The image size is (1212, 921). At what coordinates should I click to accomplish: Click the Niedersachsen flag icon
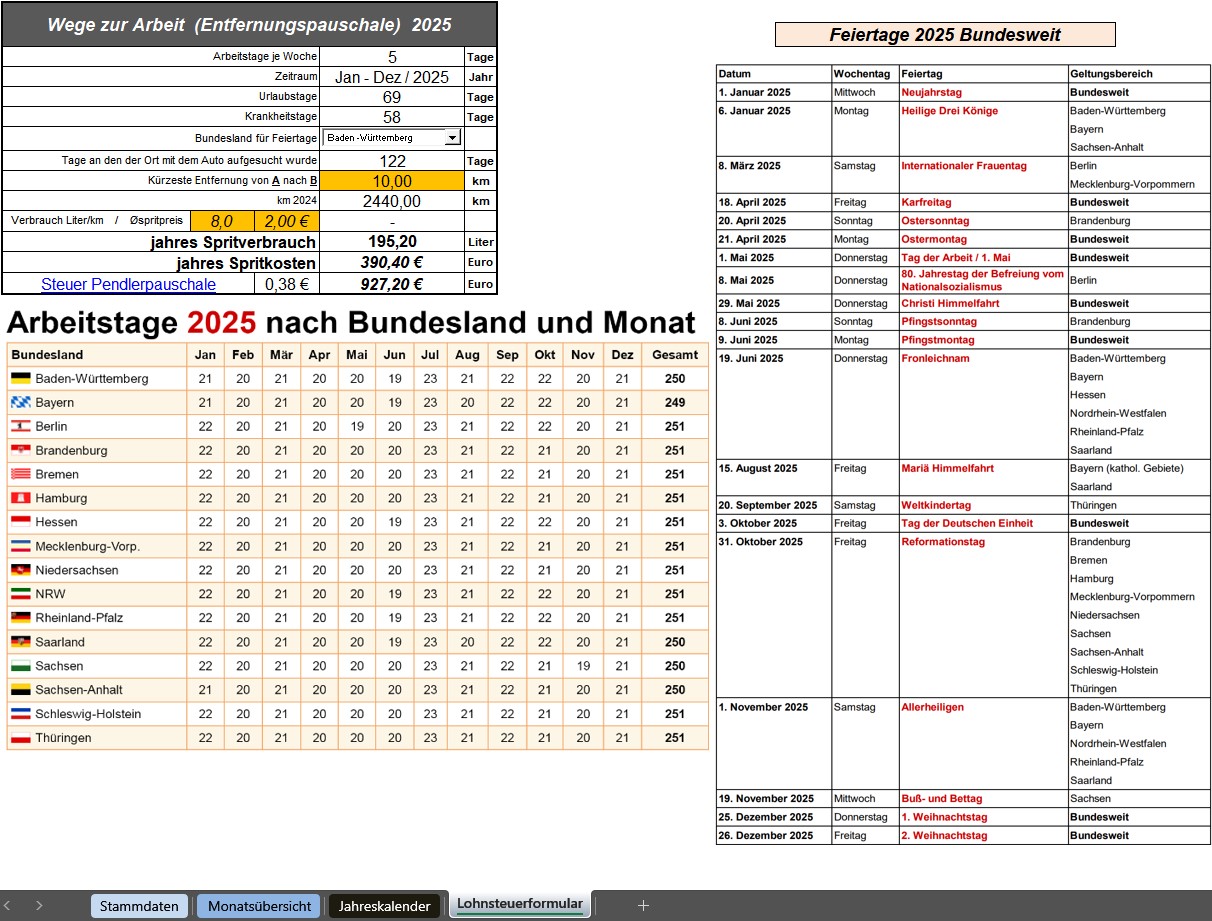click(21, 570)
